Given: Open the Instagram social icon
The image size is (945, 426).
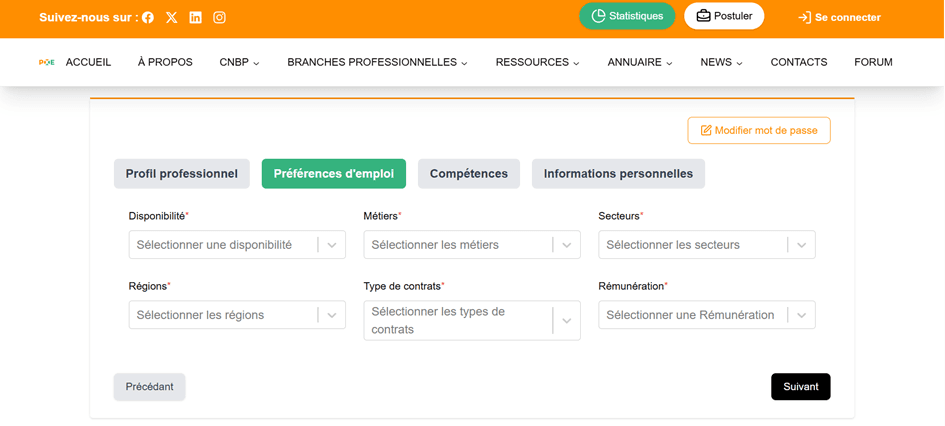Looking at the screenshot, I should point(219,18).
